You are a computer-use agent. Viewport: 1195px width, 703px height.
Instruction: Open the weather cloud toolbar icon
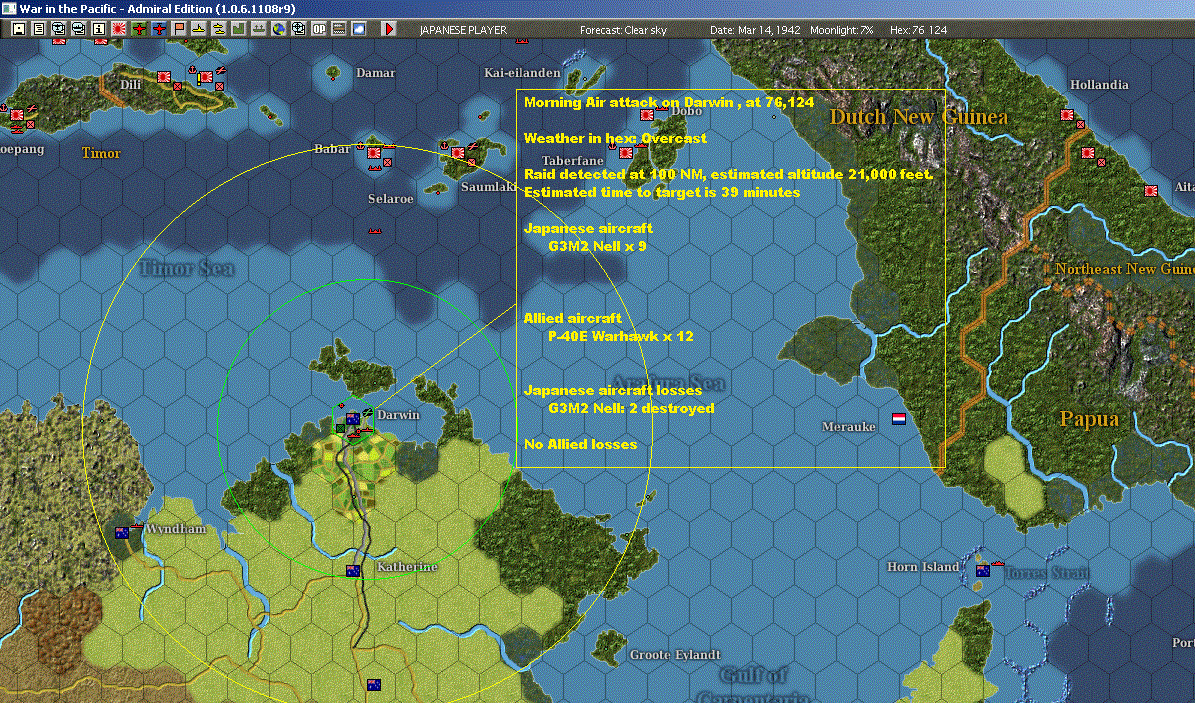(358, 29)
